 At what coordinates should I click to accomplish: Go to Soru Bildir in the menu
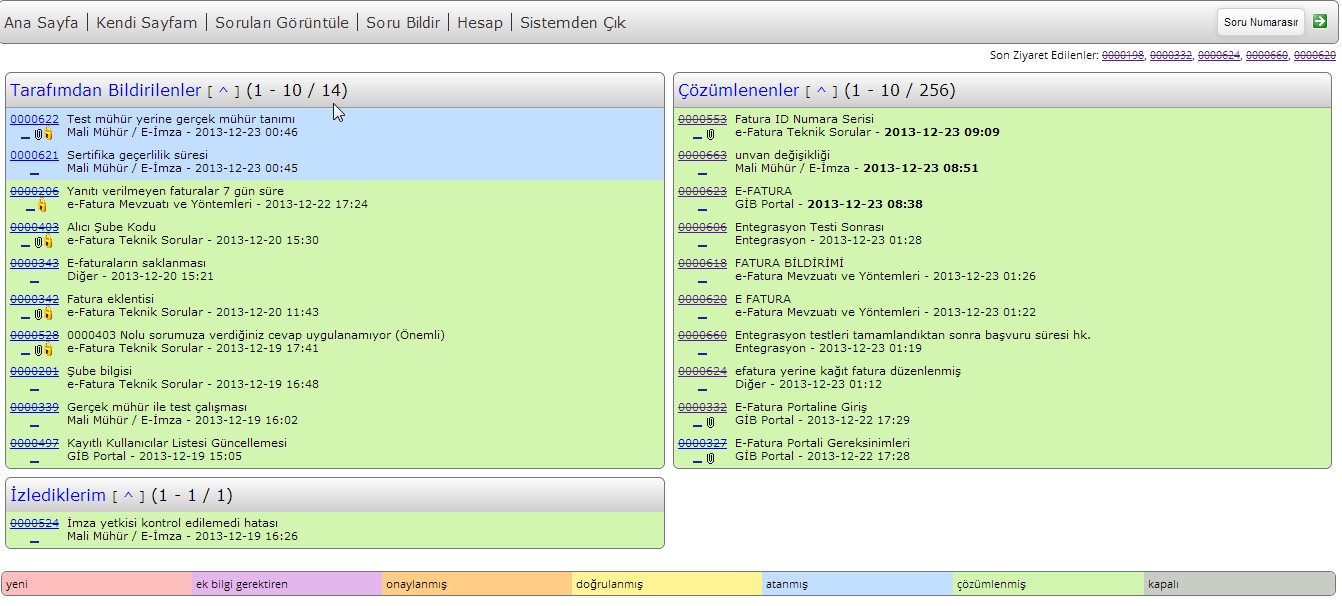coord(403,22)
